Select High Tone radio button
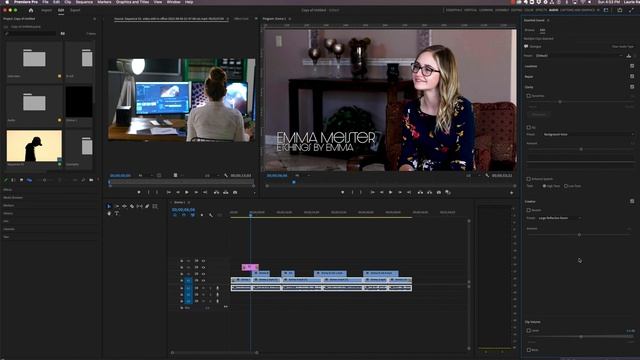Viewport: 640px width, 360px height. coord(544,186)
